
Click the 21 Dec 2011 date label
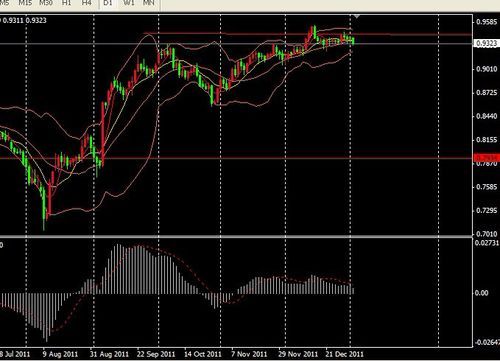pos(345,354)
